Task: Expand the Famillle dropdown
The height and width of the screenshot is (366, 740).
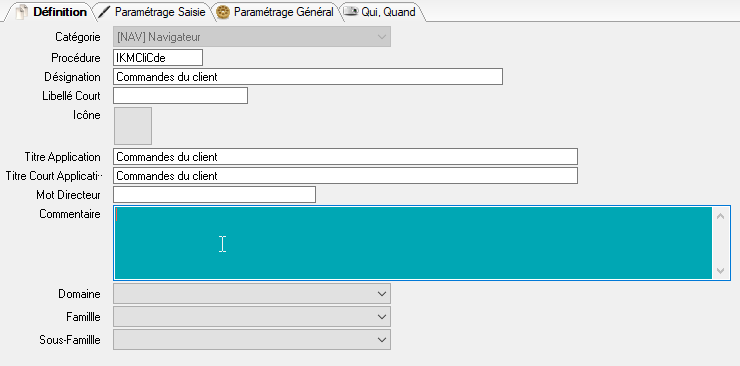Action: pyautogui.click(x=252, y=316)
